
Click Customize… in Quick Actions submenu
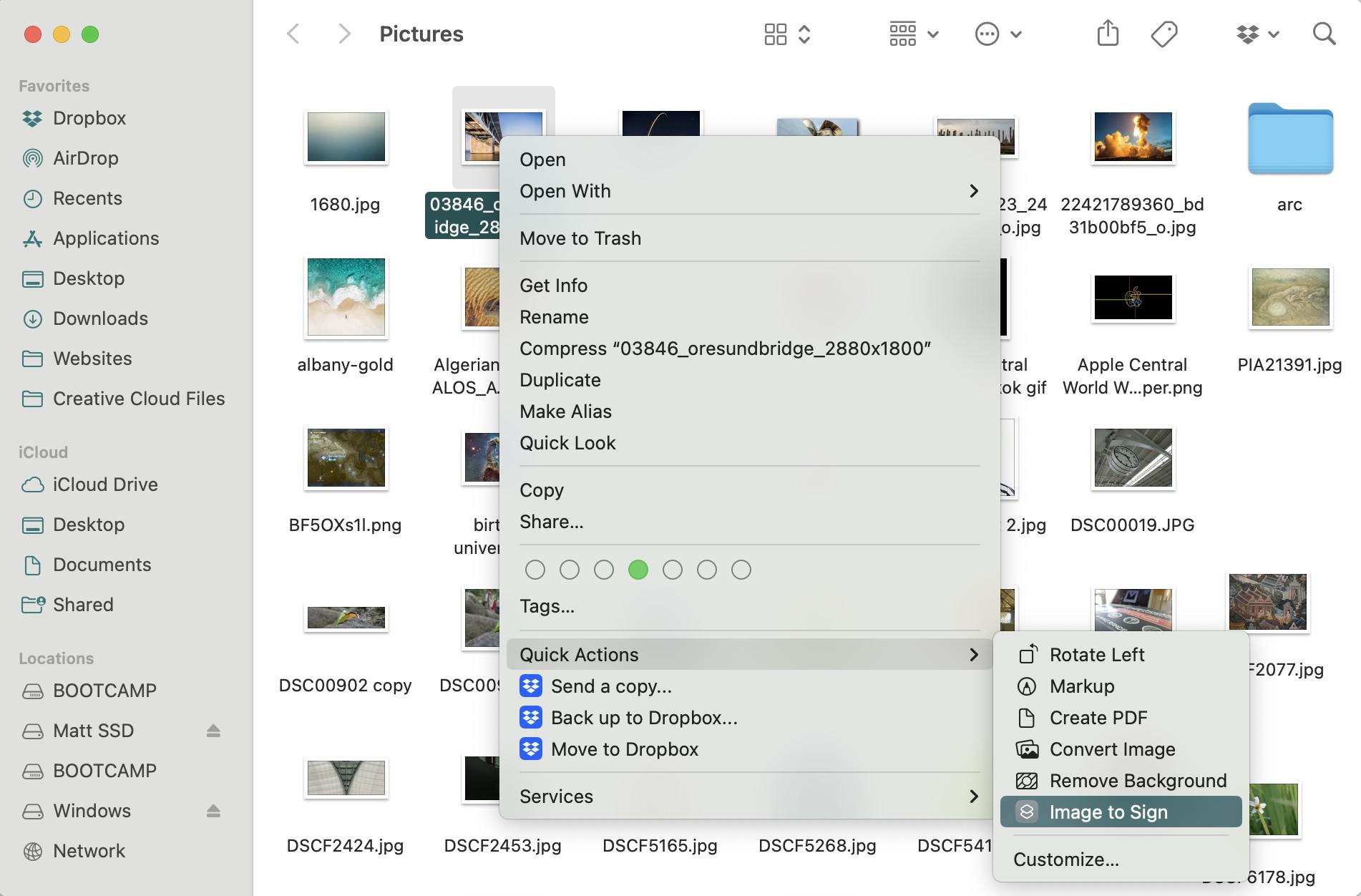1121,860
